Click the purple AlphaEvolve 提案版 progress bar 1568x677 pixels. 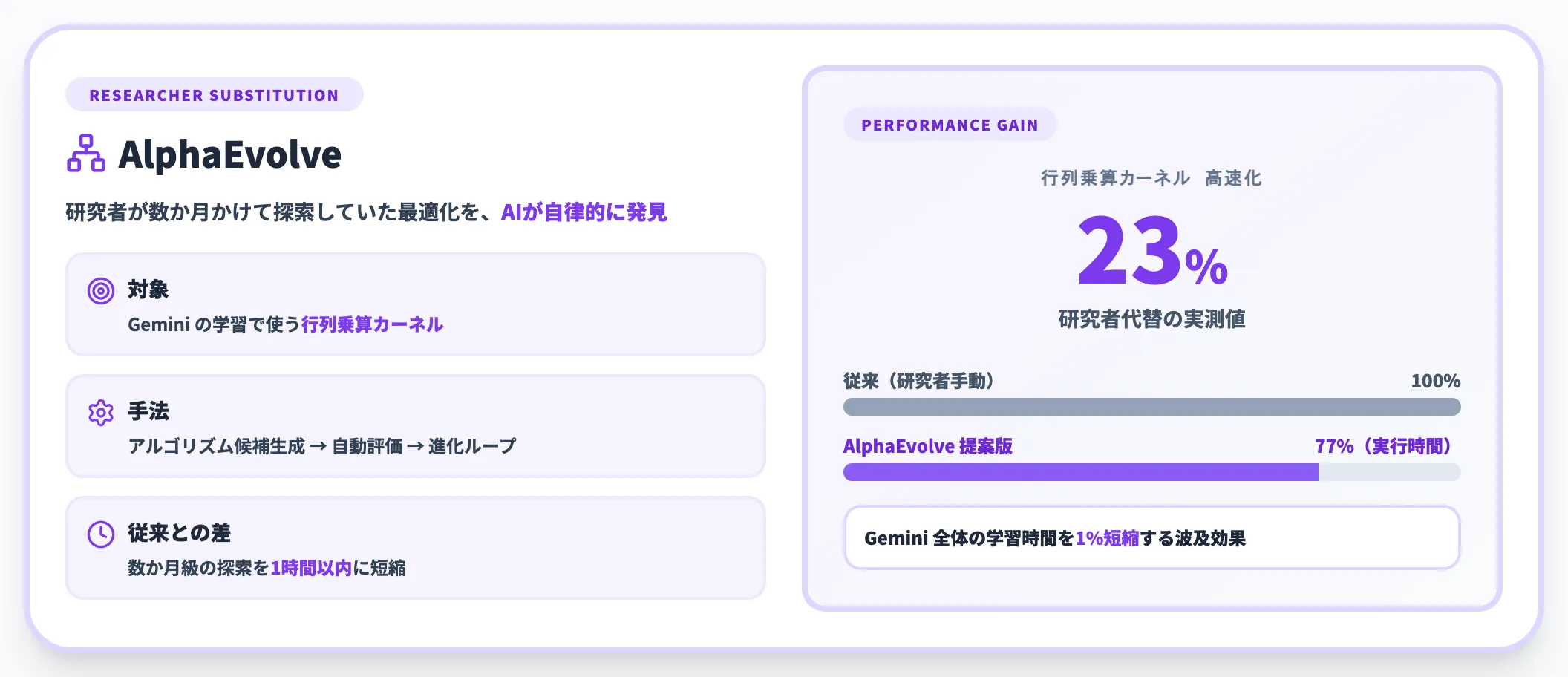[1081, 472]
